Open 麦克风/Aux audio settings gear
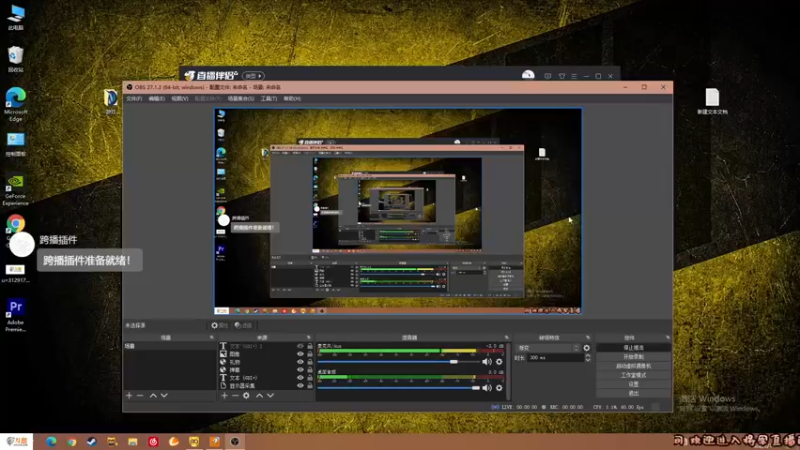 [x=499, y=362]
